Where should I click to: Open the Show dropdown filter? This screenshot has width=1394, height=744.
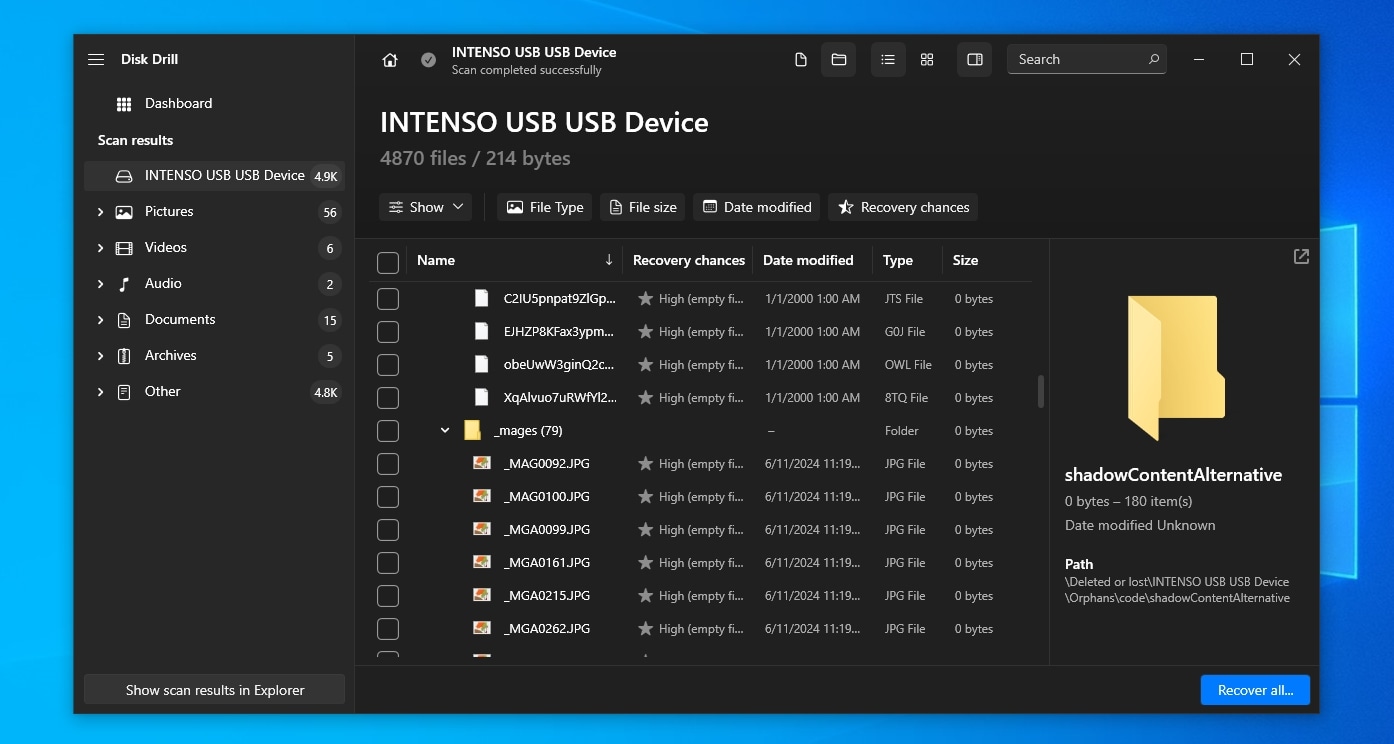tap(426, 207)
